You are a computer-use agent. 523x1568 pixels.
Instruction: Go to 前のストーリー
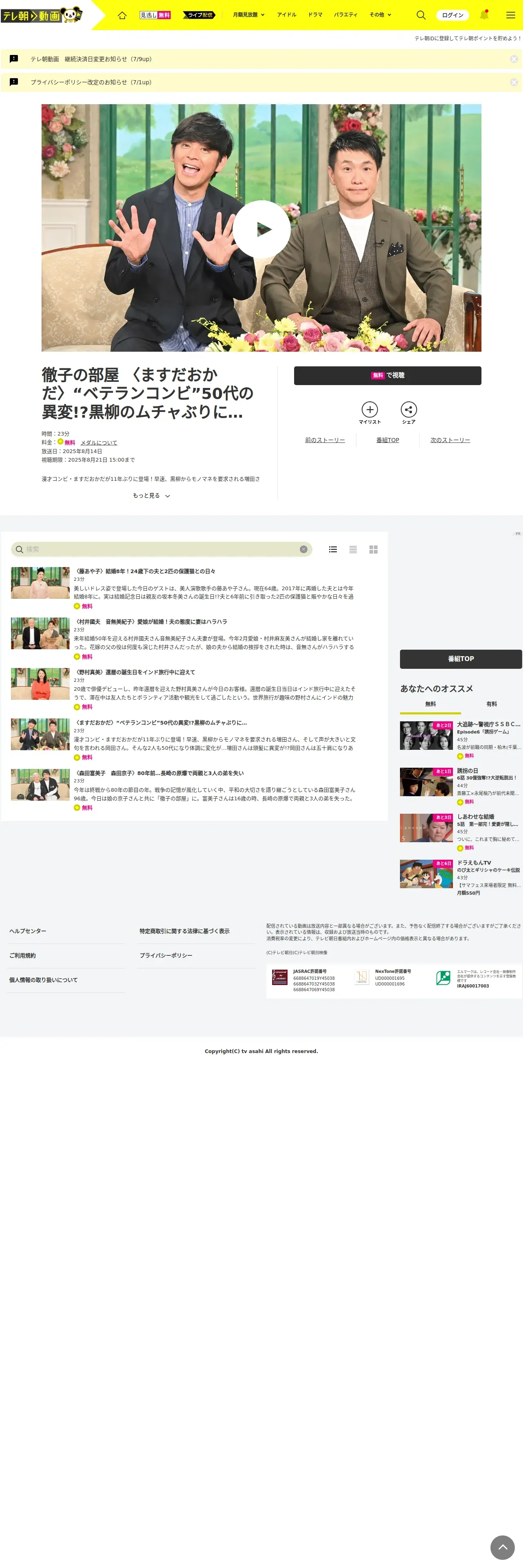[x=325, y=440]
